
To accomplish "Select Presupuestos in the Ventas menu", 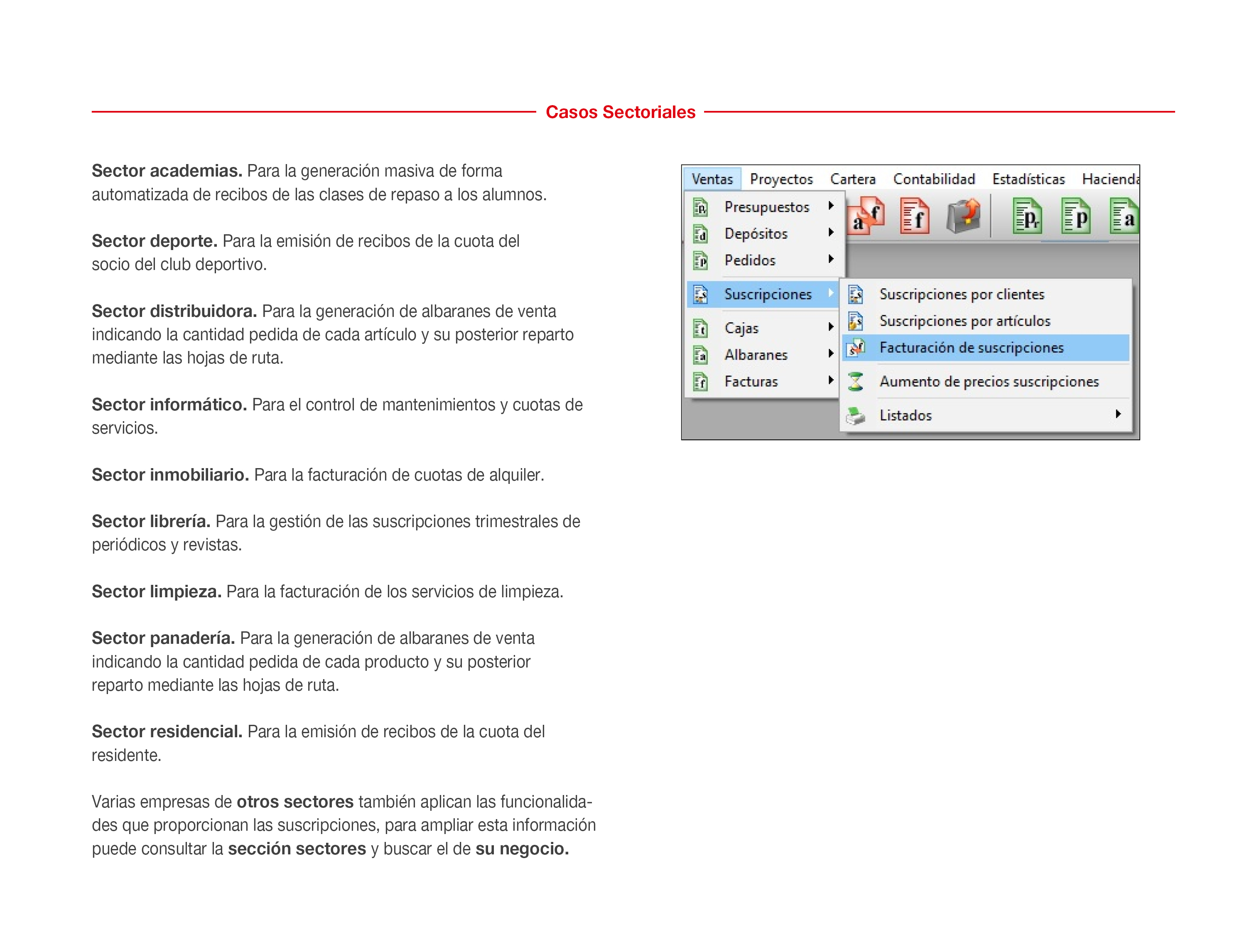I will (764, 207).
